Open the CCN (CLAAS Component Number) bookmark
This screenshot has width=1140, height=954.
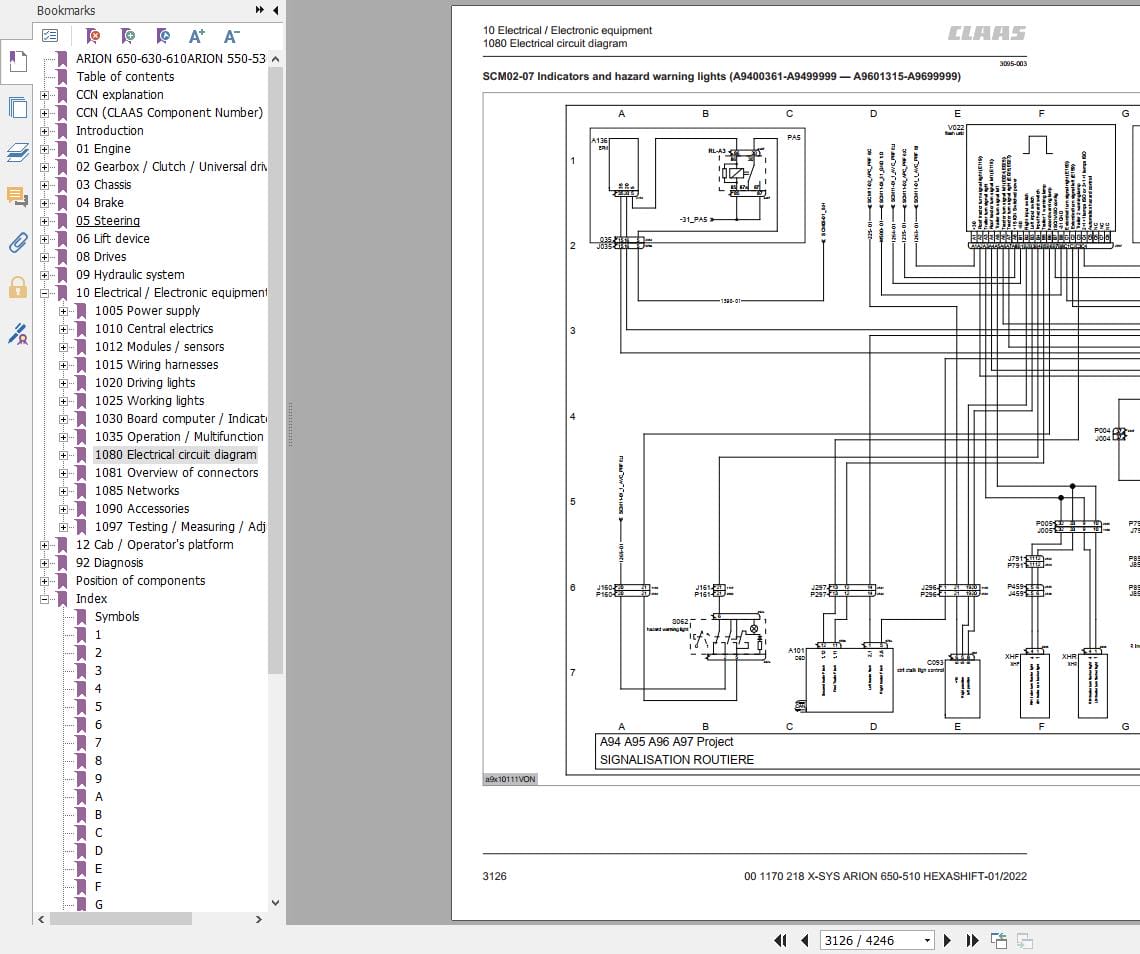[x=169, y=113]
